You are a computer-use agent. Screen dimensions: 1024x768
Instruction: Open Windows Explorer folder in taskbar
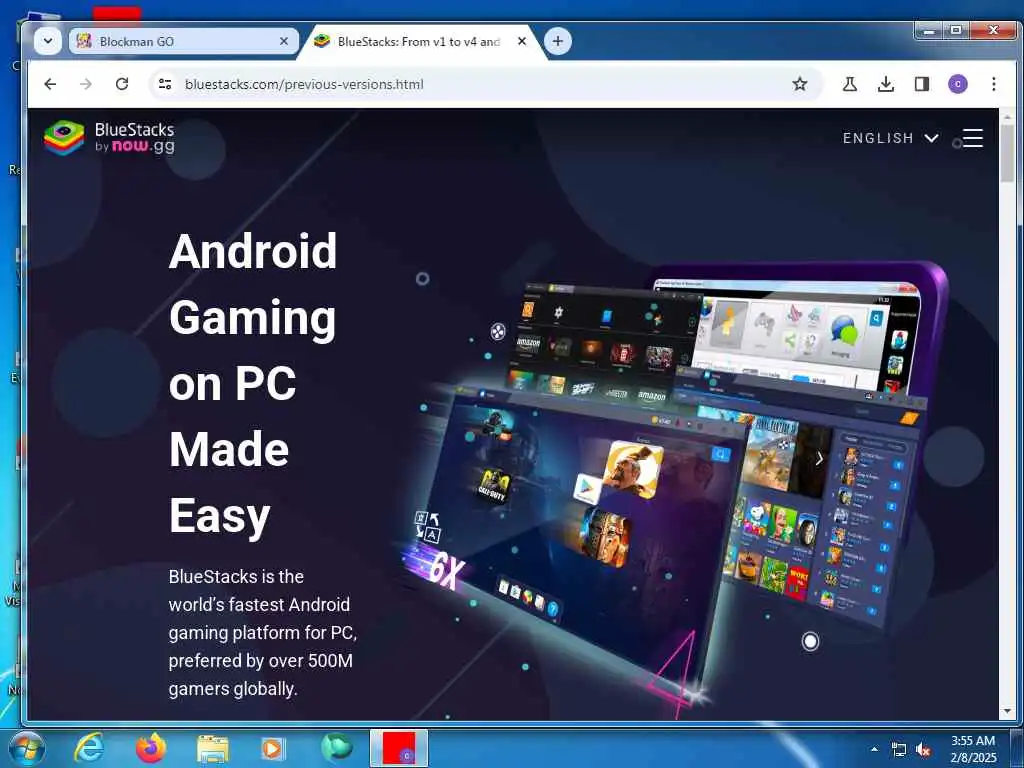[x=213, y=749]
